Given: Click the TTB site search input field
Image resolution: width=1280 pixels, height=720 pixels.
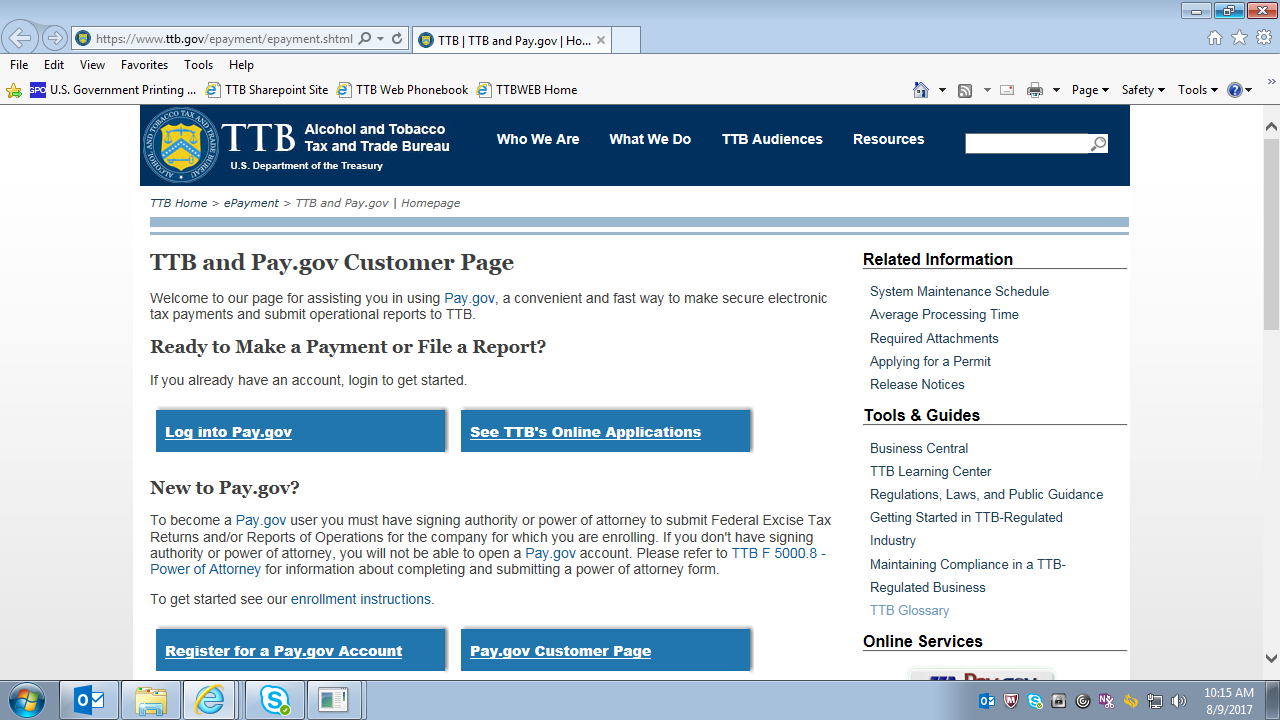Looking at the screenshot, I should pos(1027,144).
